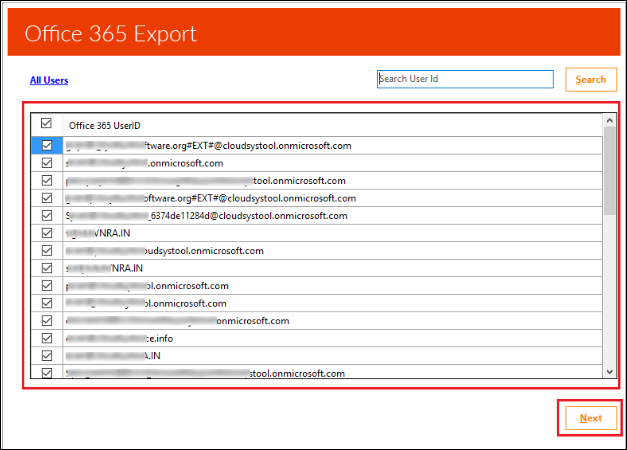The width and height of the screenshot is (627, 450).
Task: Uncheck the row ending 'oudsystool.onmicrosoft.com'
Action: click(x=47, y=251)
